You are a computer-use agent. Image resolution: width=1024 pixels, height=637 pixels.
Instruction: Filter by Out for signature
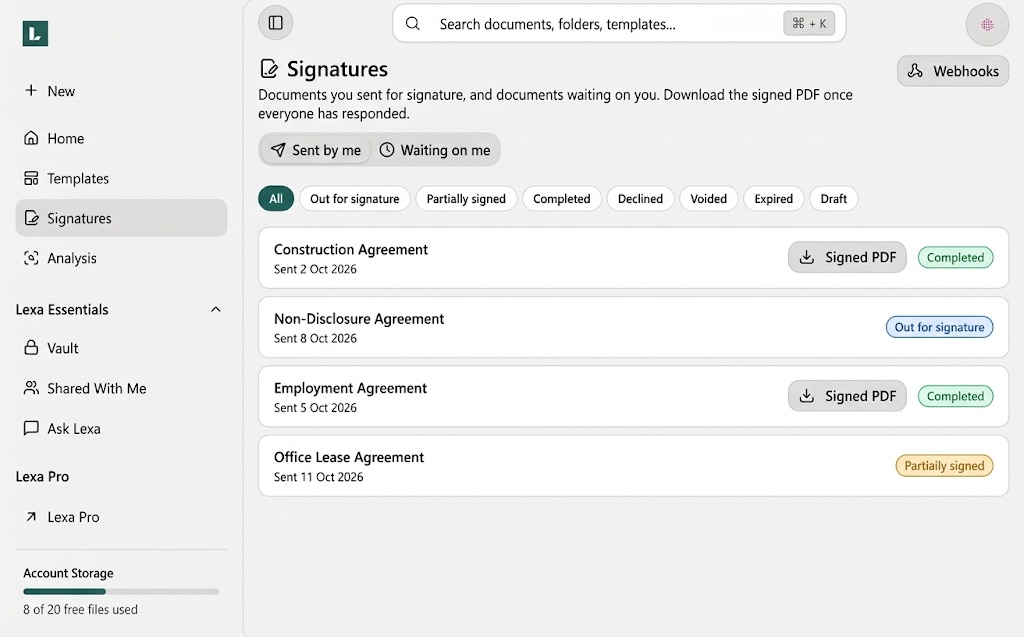[355, 199]
